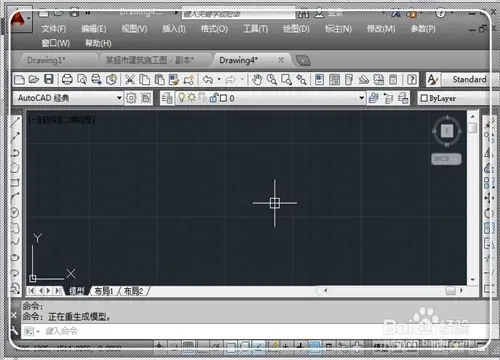Screen dimensions: 500x360
Task: Select the Arc tool
Action: 15,197
